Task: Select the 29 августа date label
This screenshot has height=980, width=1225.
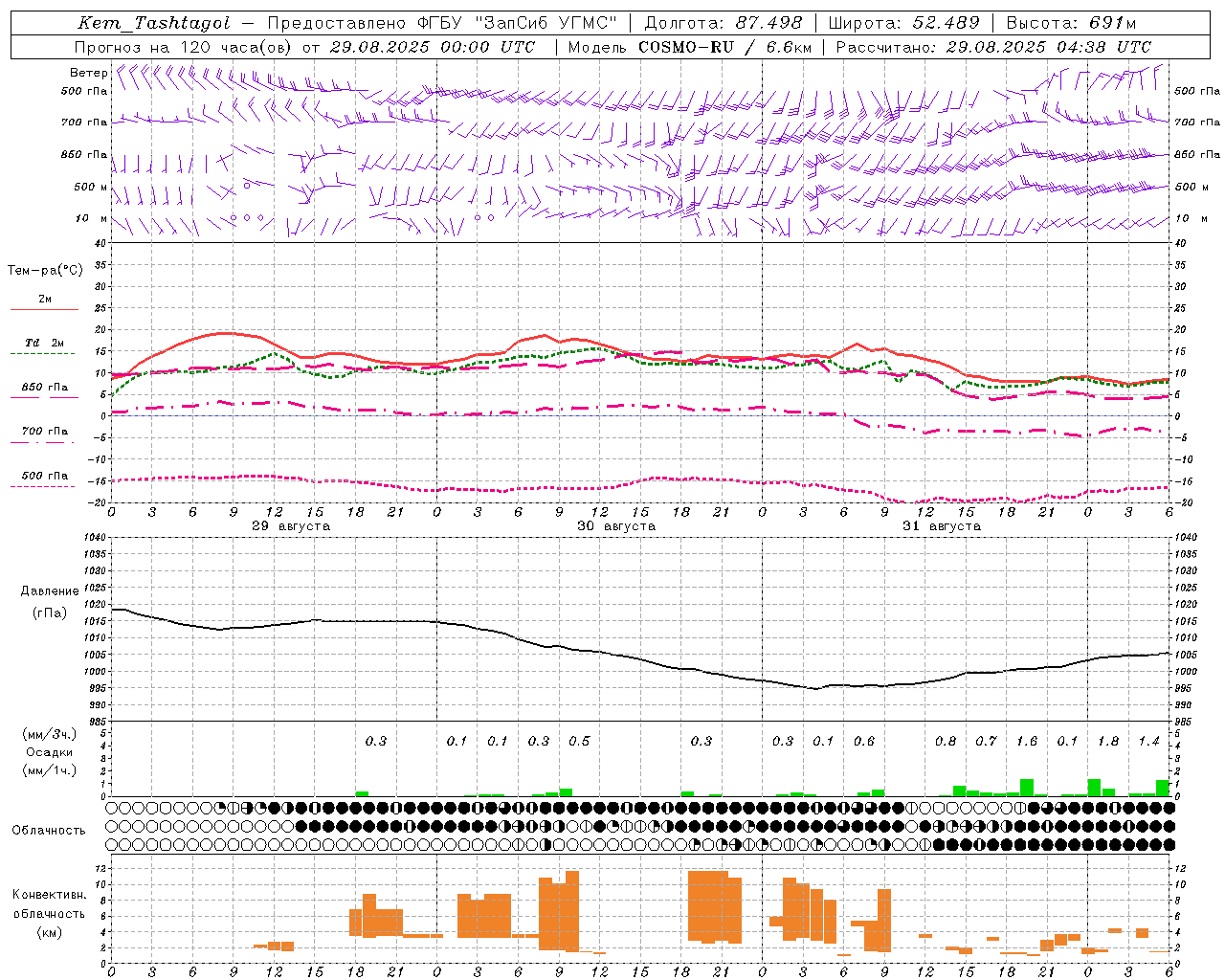Action: click(291, 526)
